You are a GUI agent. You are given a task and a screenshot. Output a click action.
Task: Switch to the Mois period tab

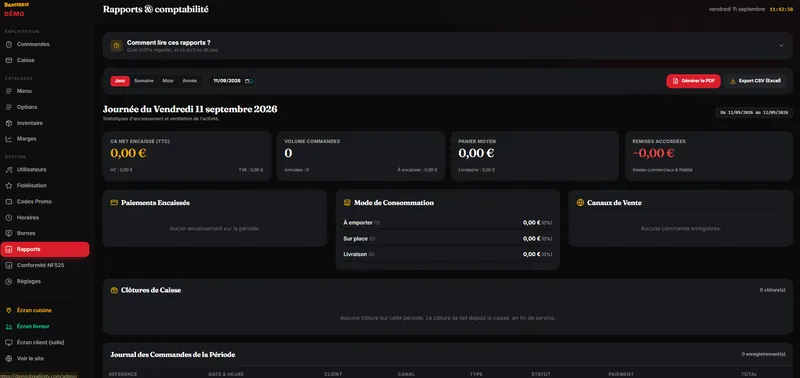(168, 81)
